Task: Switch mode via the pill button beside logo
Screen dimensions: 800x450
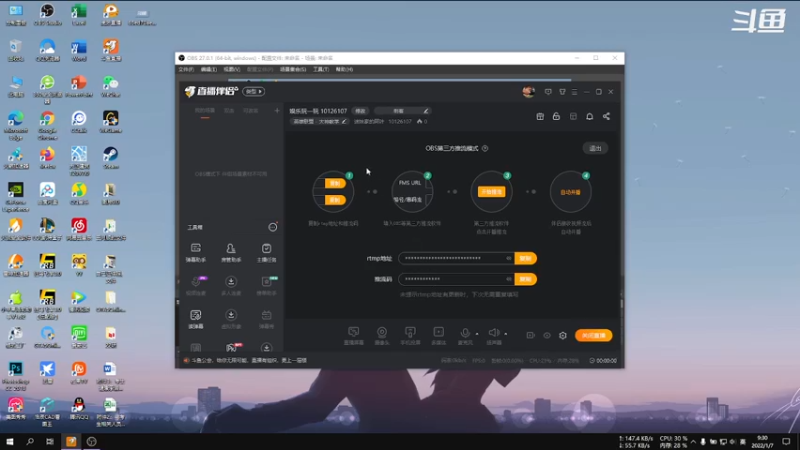Action: [254, 91]
